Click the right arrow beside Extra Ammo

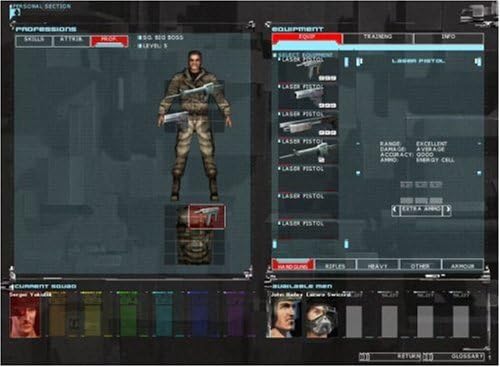pos(448,210)
